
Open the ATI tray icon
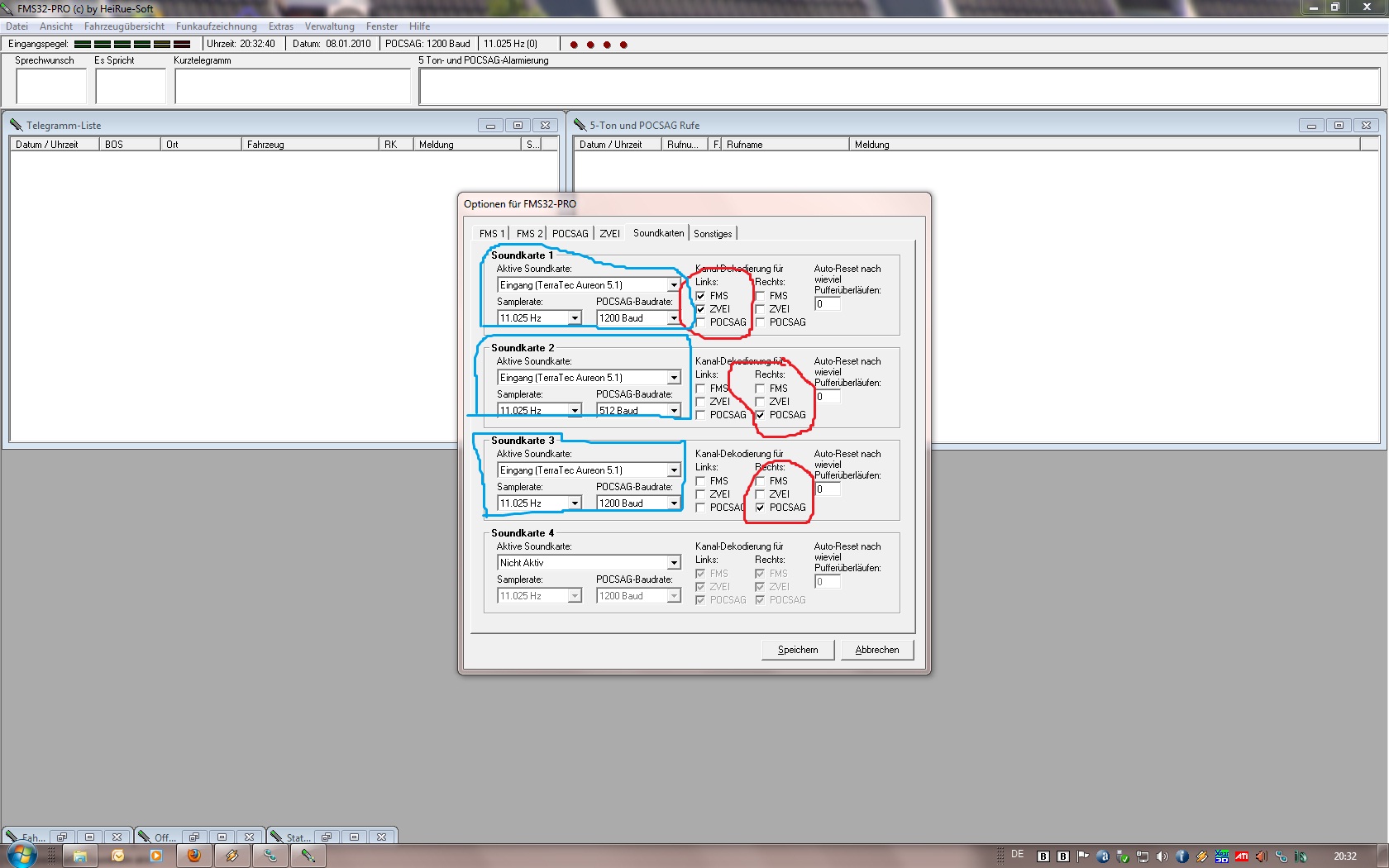click(x=1242, y=856)
